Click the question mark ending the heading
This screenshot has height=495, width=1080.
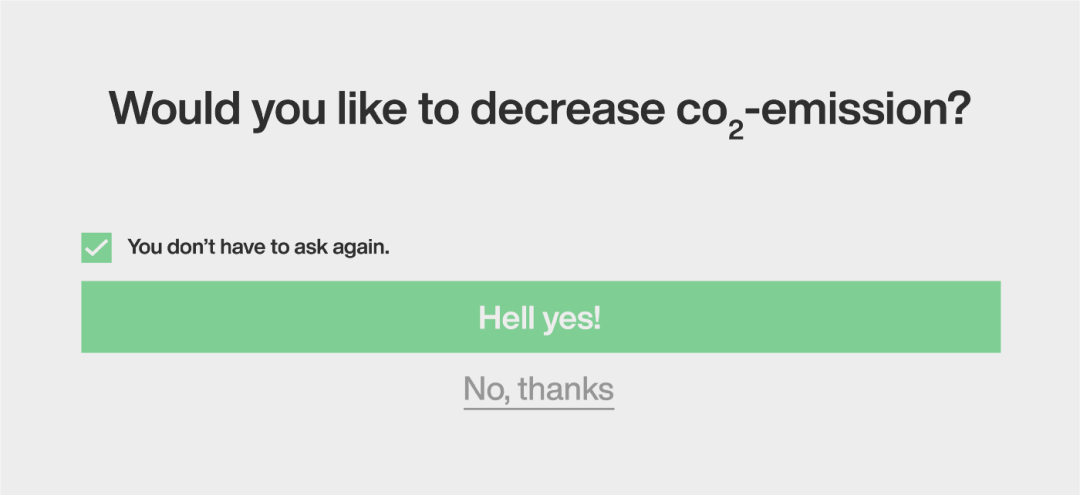click(956, 109)
